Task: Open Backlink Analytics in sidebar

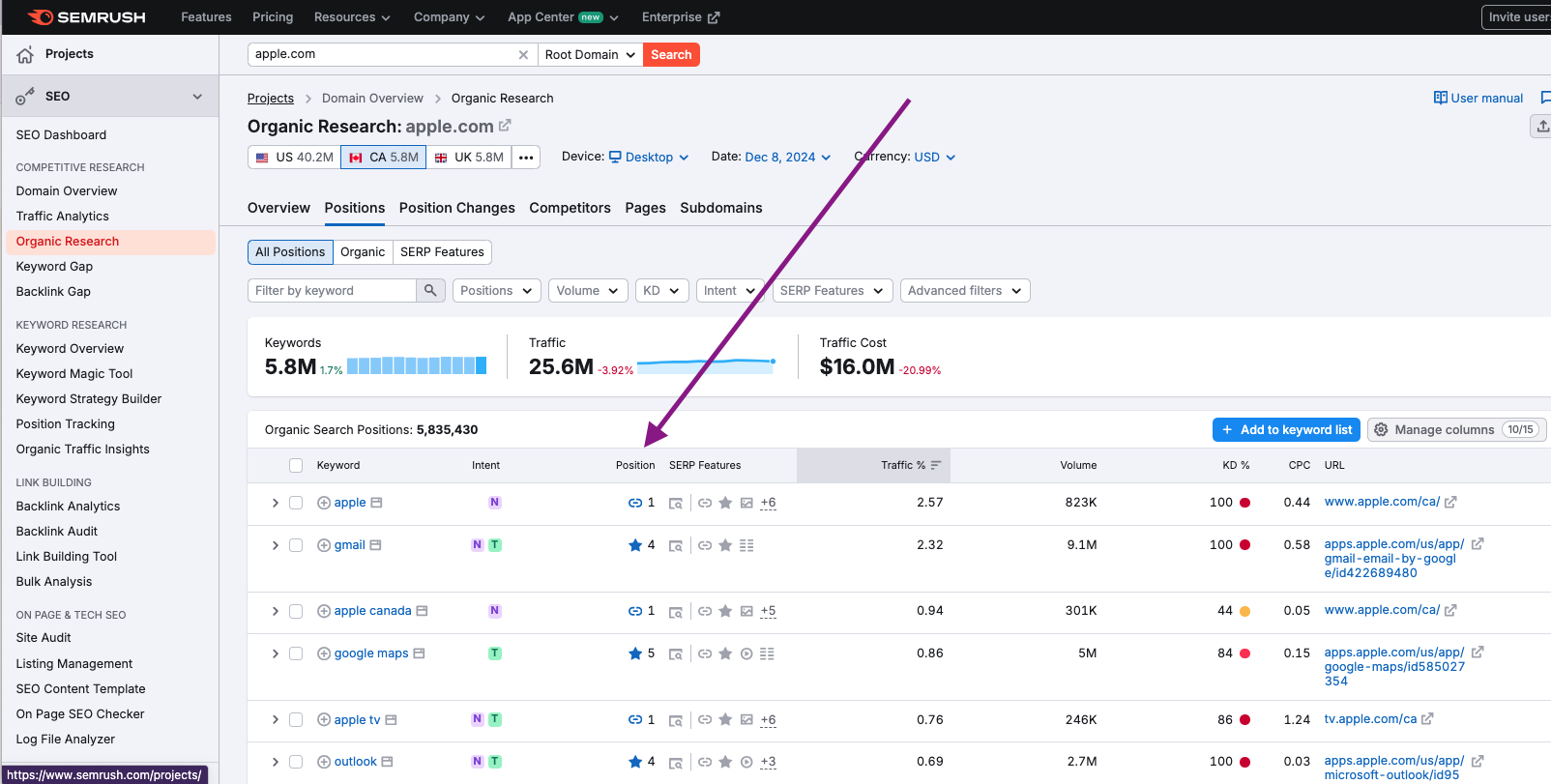Action: [x=68, y=507]
